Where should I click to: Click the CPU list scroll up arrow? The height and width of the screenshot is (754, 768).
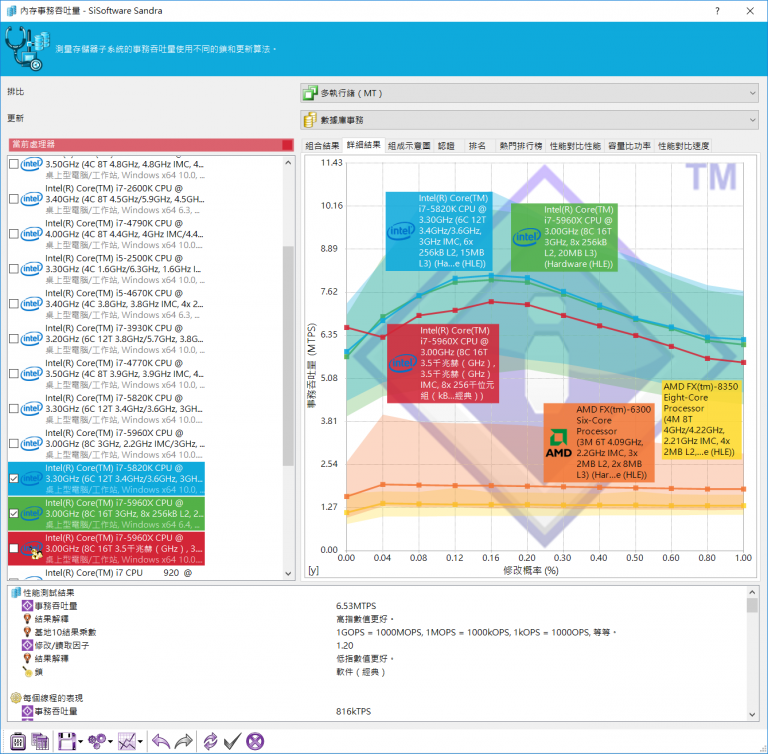point(288,163)
